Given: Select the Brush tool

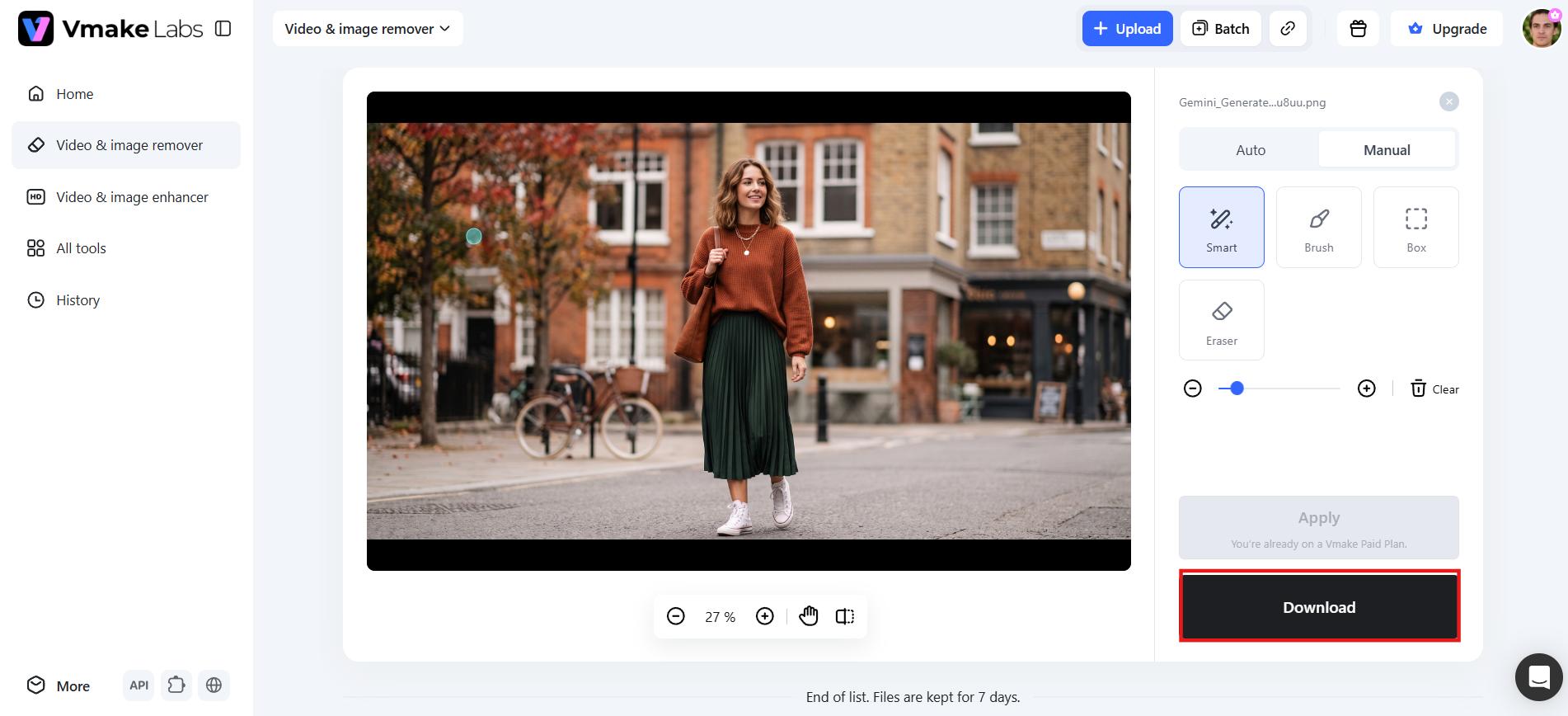Looking at the screenshot, I should 1318,227.
